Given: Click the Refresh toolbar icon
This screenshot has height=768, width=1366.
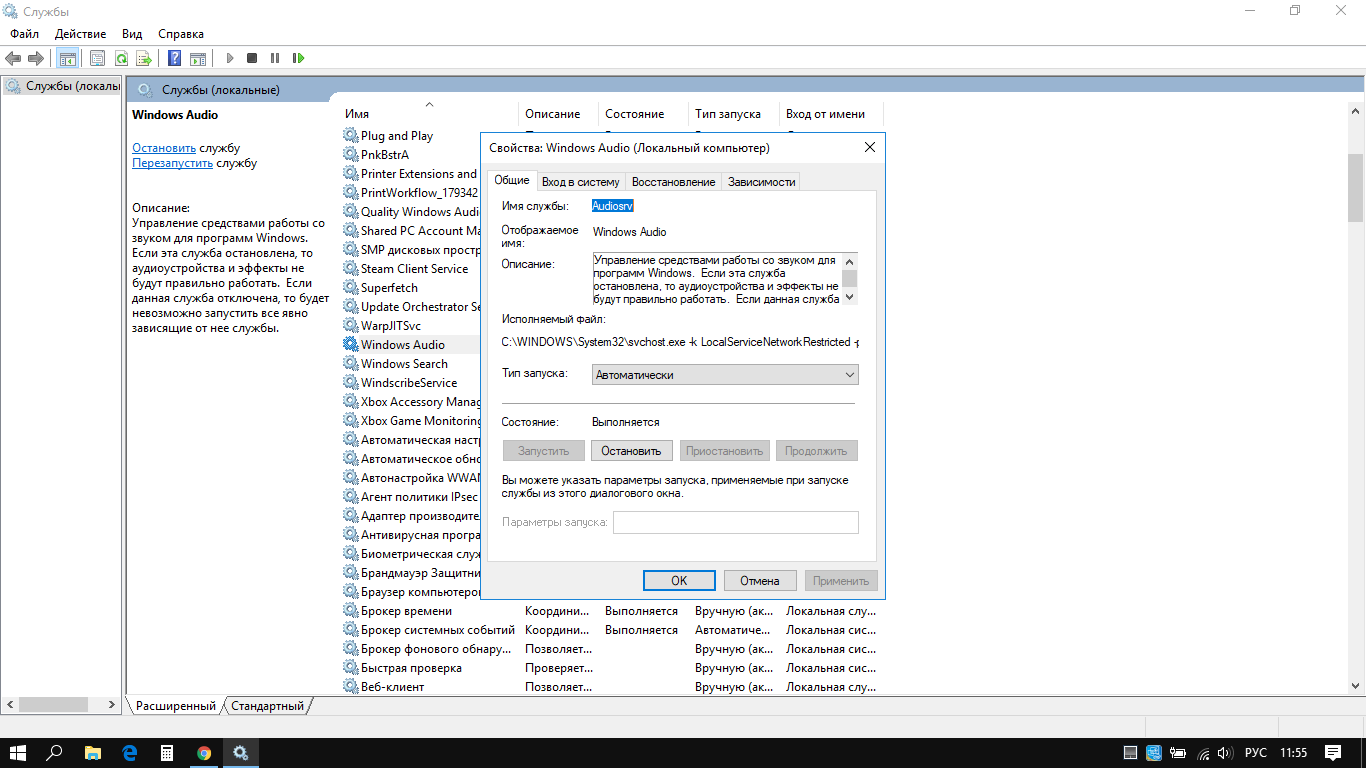Looking at the screenshot, I should (x=121, y=59).
